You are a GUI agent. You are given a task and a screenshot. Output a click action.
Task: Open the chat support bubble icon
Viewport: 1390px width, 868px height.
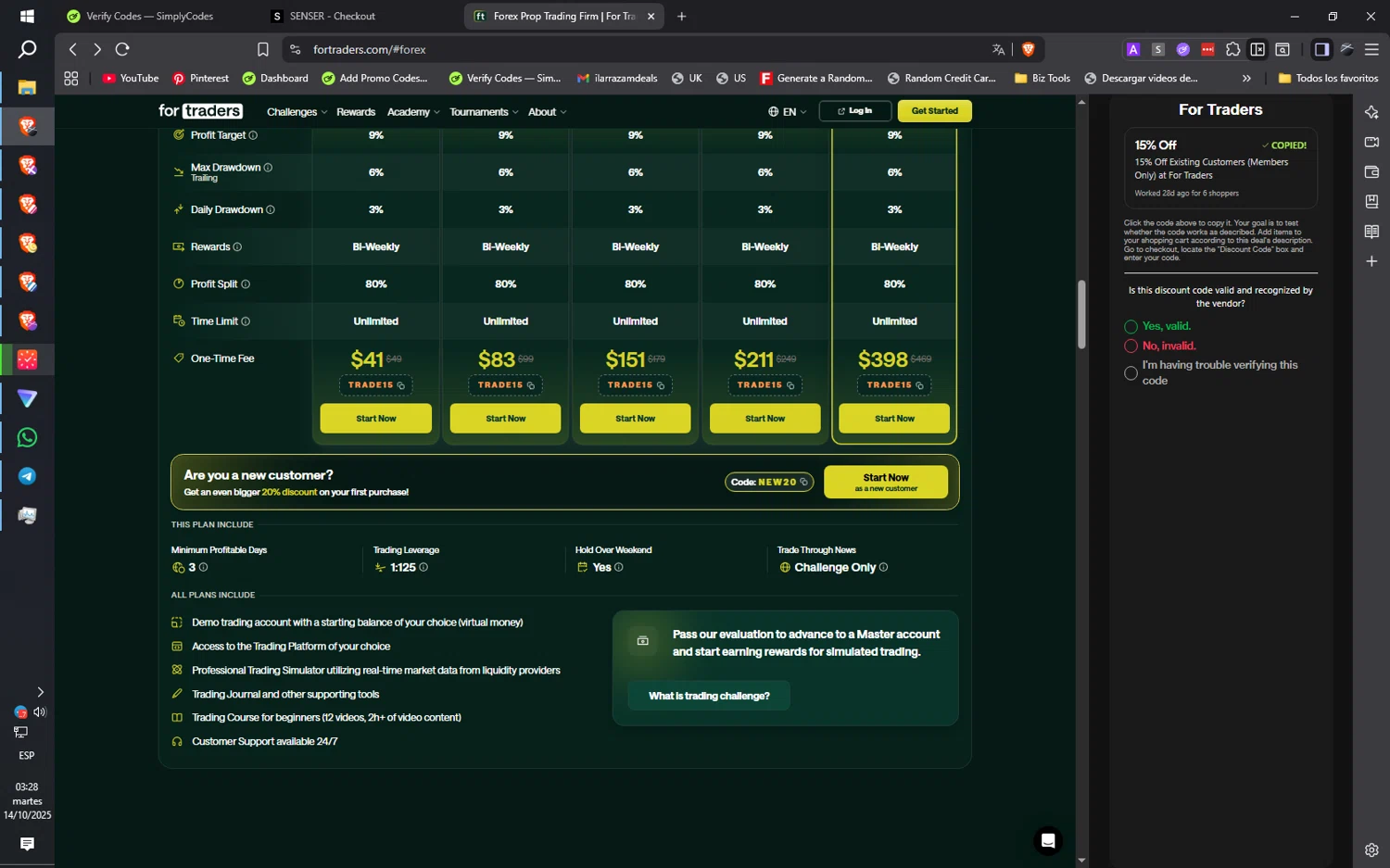[1048, 840]
